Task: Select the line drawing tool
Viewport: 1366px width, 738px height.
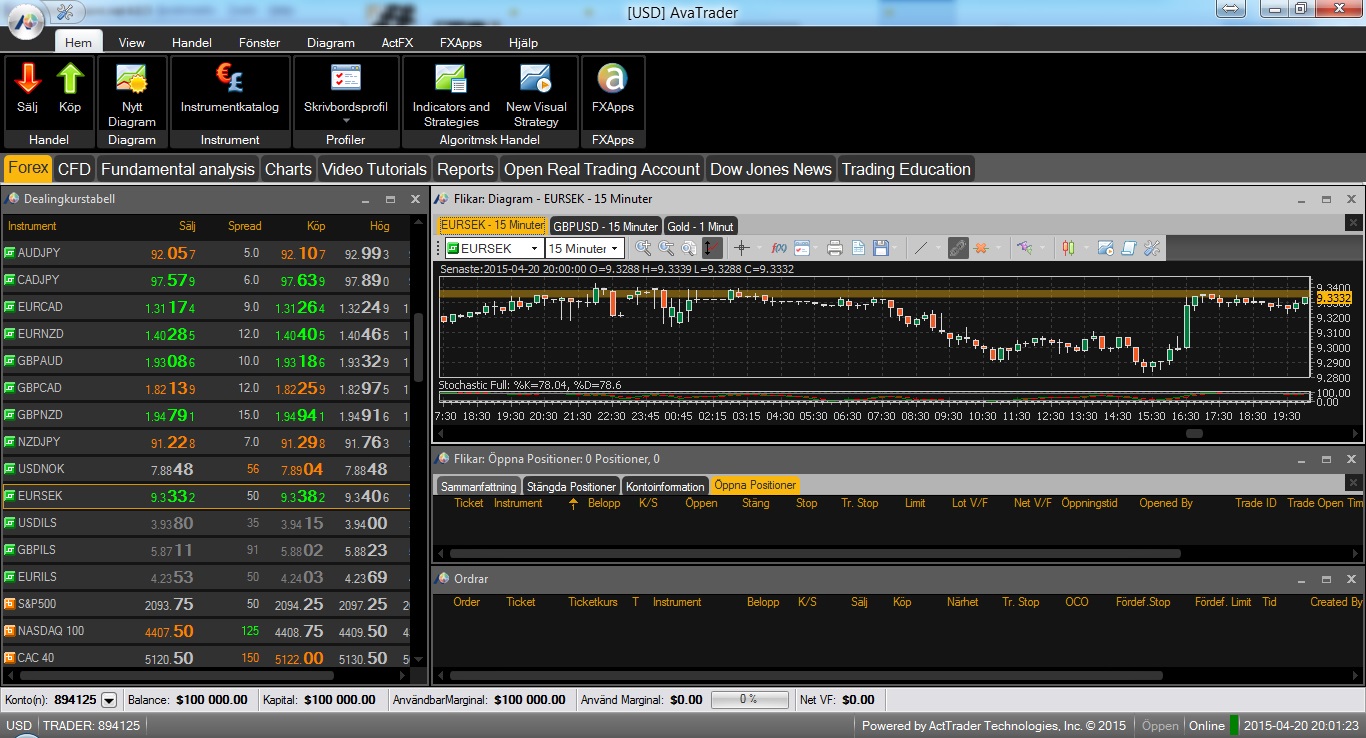Action: tap(921, 248)
